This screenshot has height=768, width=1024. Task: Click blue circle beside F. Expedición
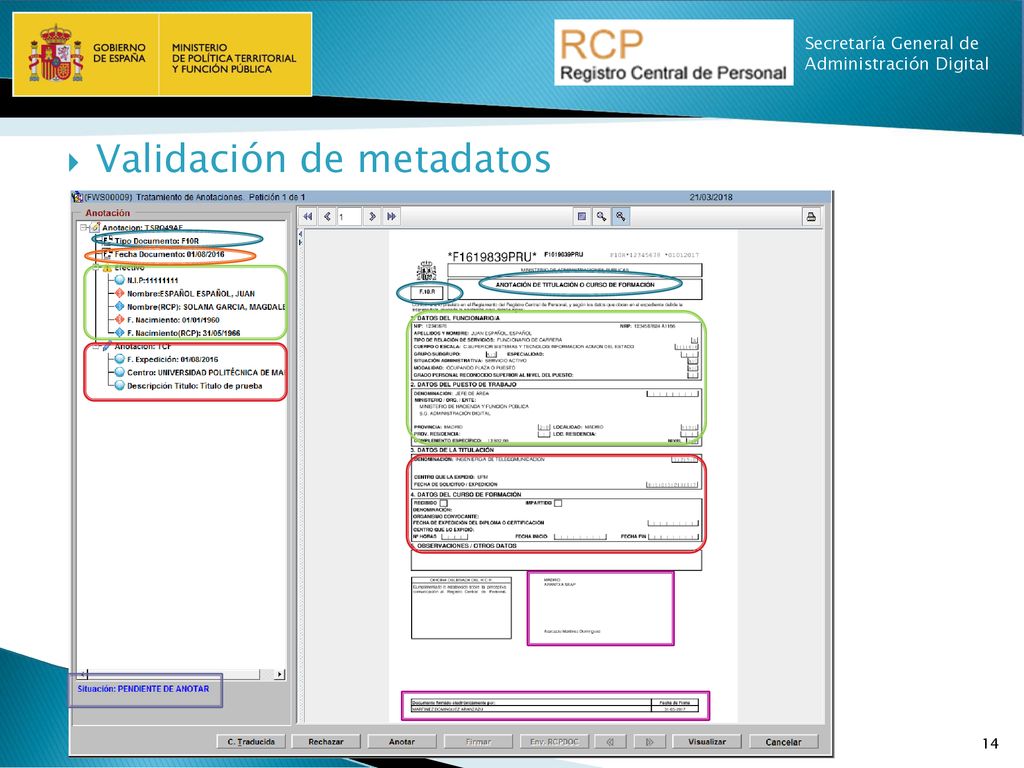(120, 359)
